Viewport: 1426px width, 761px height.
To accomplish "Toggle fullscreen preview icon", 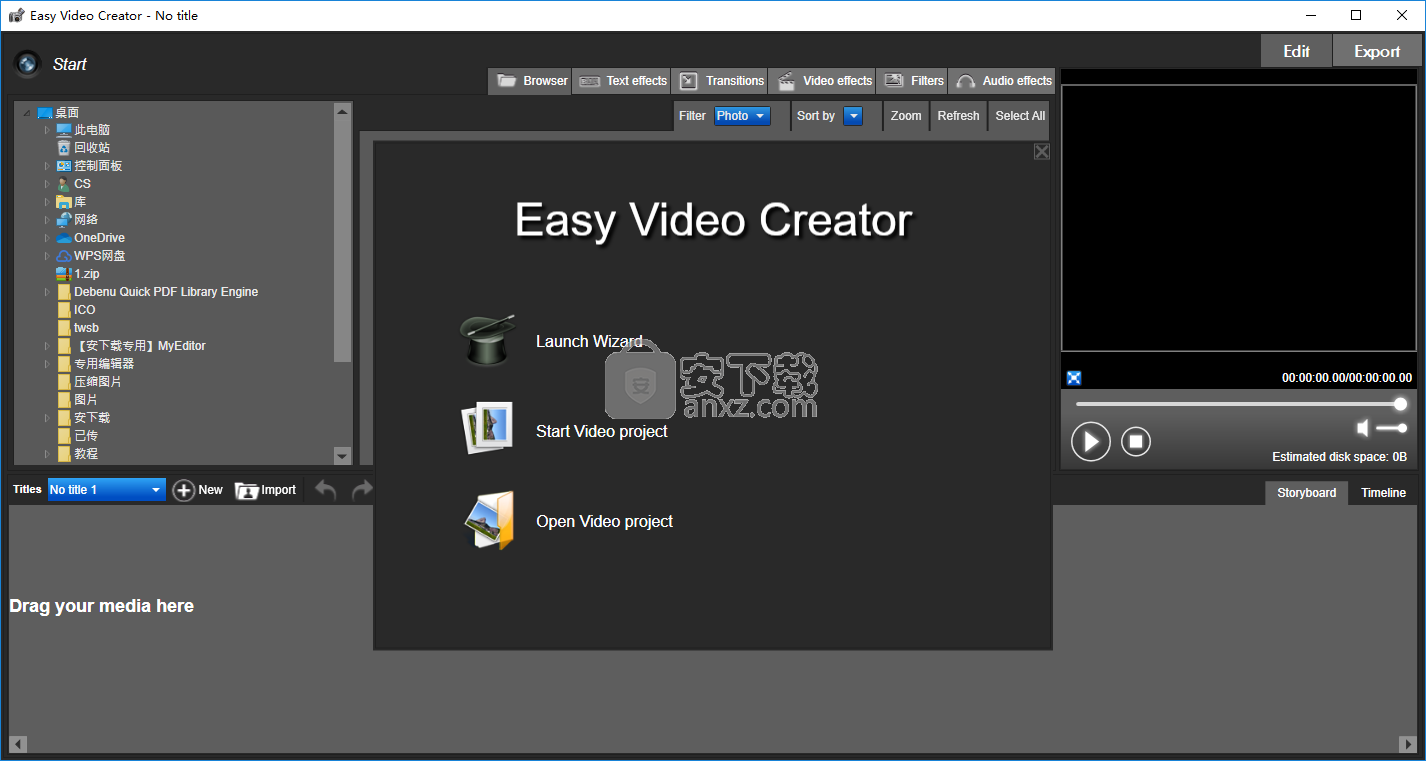I will point(1074,378).
